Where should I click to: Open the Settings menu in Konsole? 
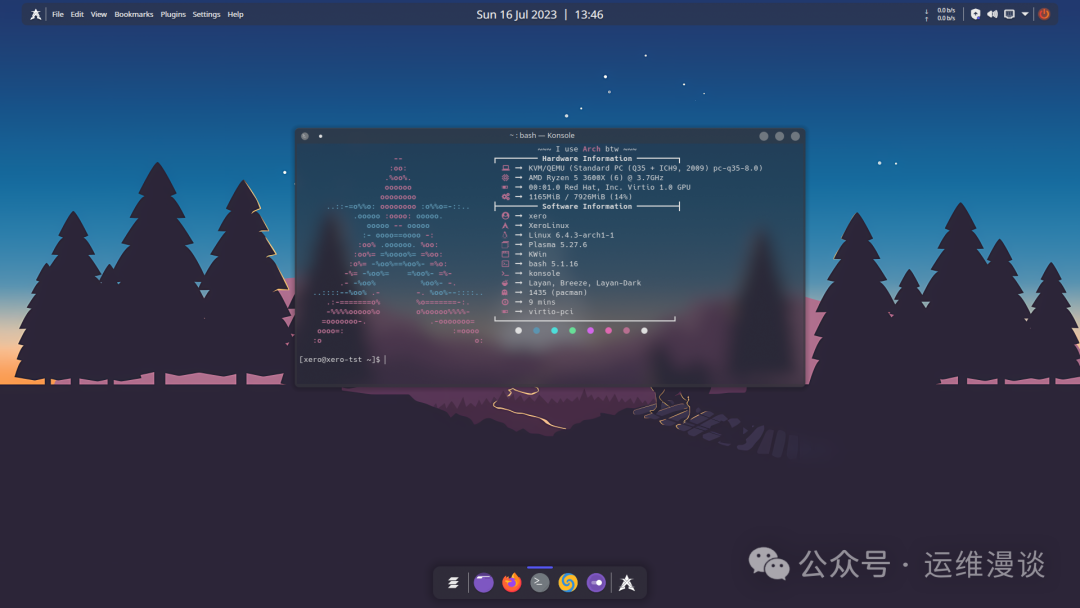click(205, 14)
